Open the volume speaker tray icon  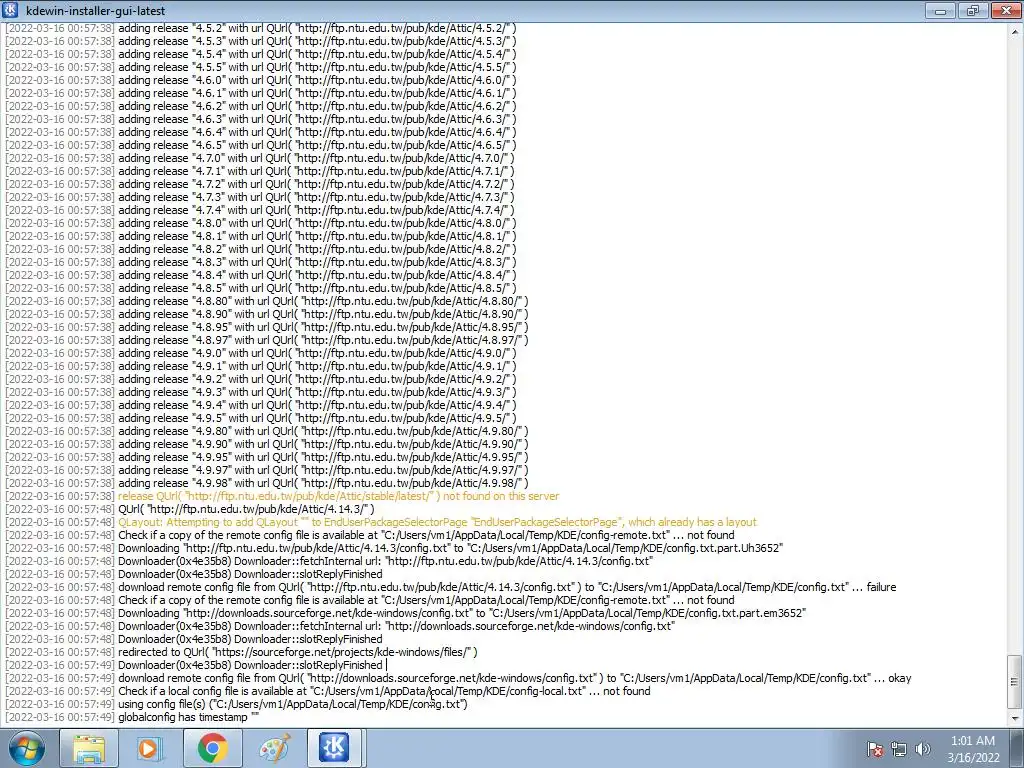tap(923, 749)
